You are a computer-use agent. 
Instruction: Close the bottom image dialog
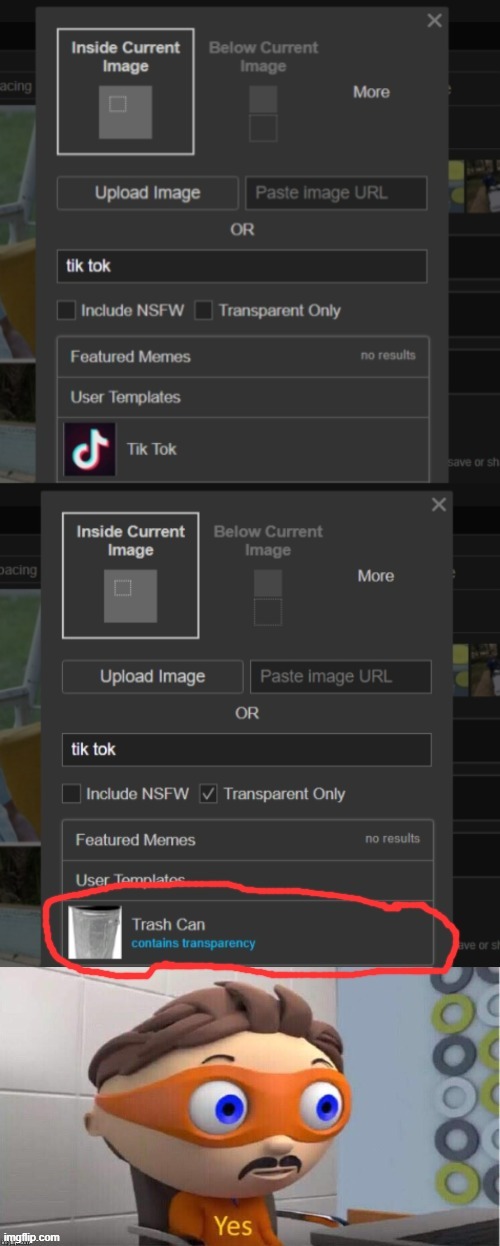[439, 505]
